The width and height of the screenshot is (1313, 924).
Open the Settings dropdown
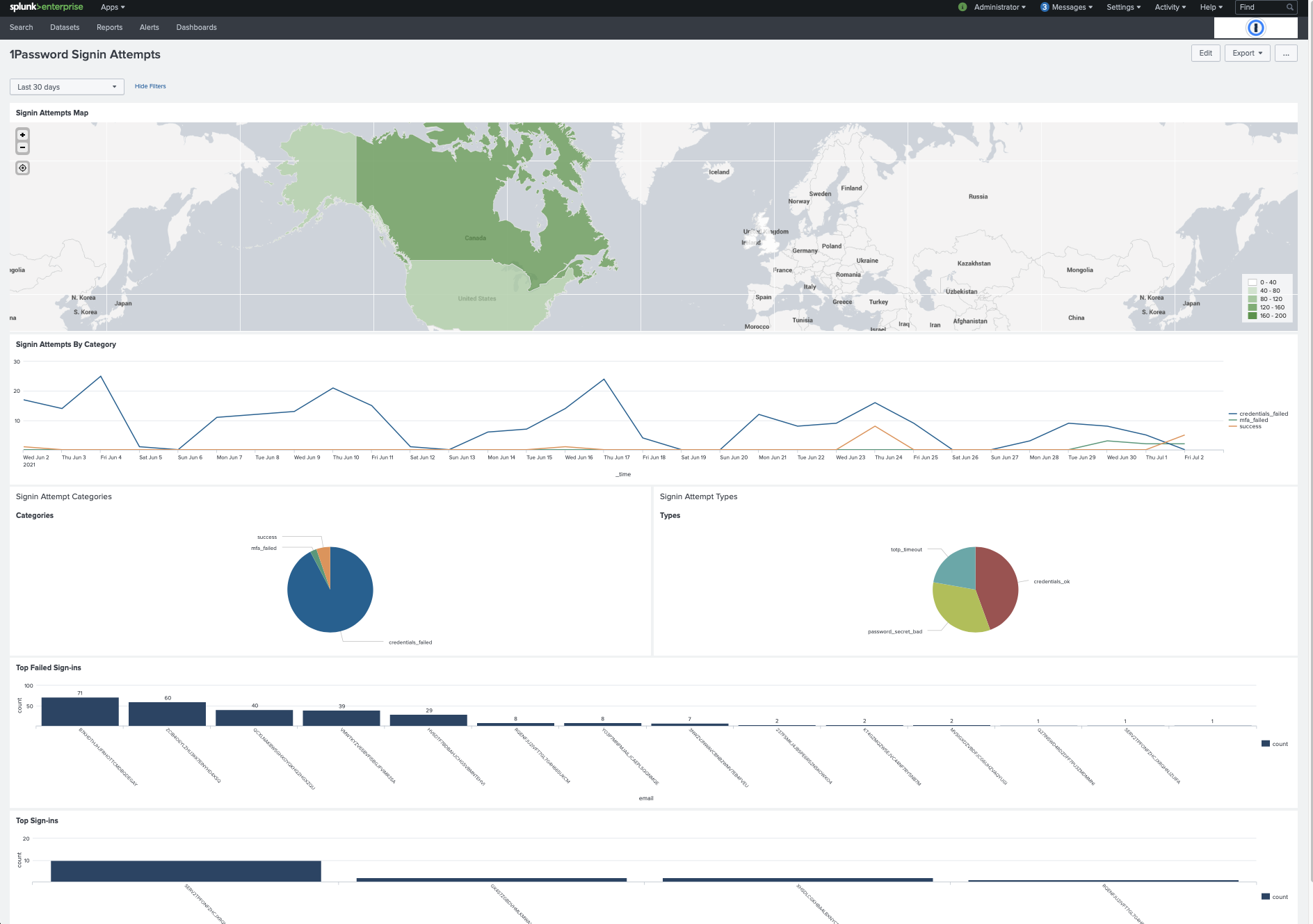point(1123,7)
